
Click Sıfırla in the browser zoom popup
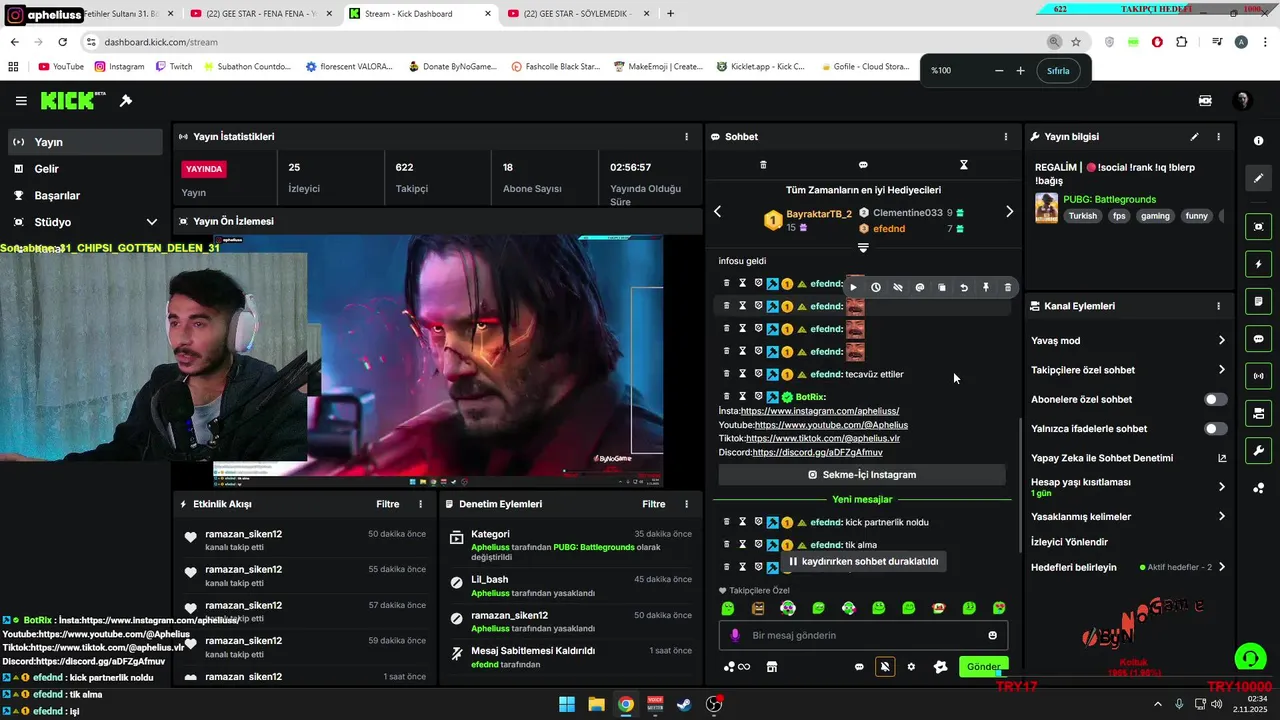[1058, 71]
